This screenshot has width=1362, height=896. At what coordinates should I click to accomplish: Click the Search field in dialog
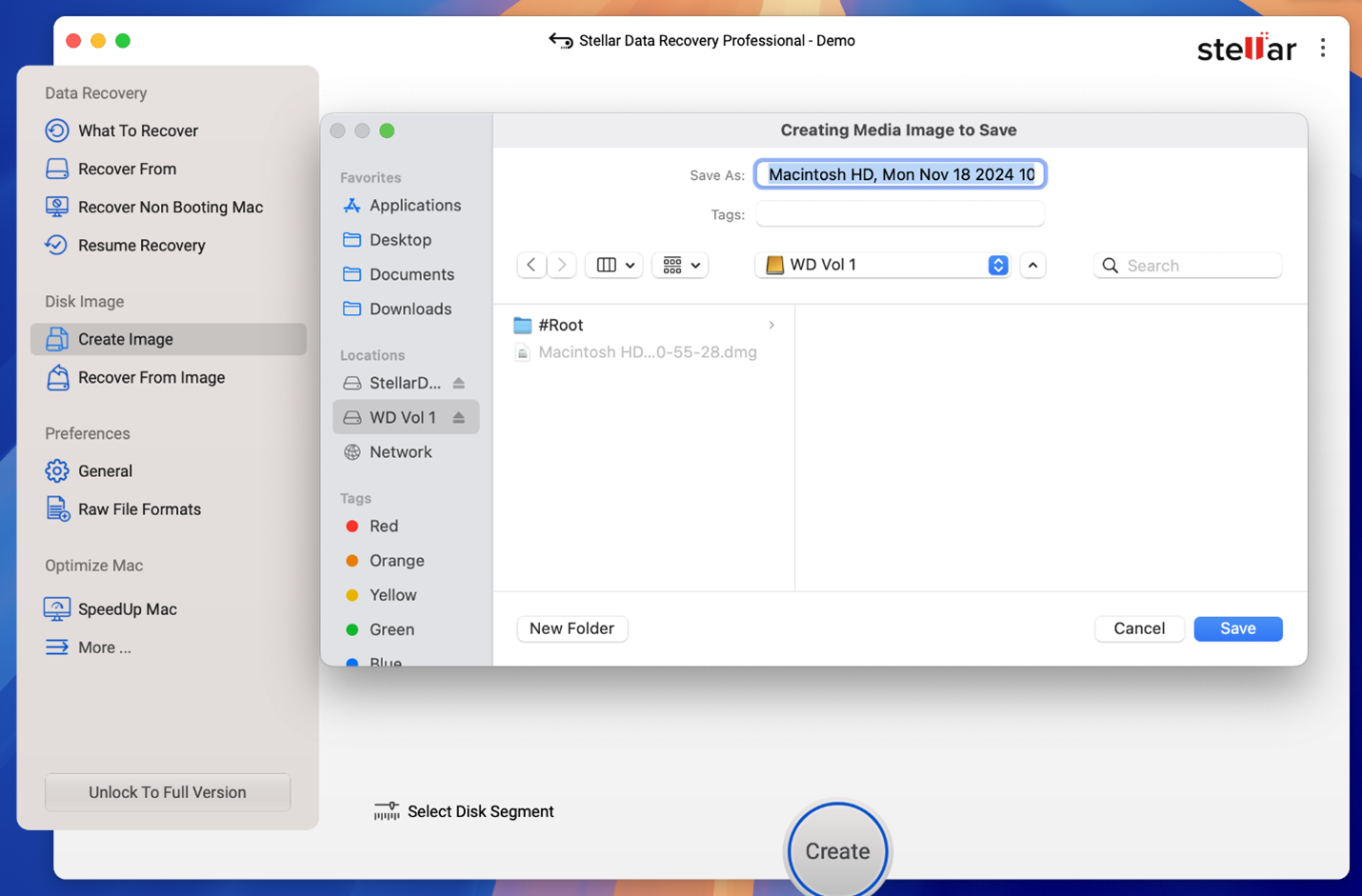pyautogui.click(x=1188, y=266)
